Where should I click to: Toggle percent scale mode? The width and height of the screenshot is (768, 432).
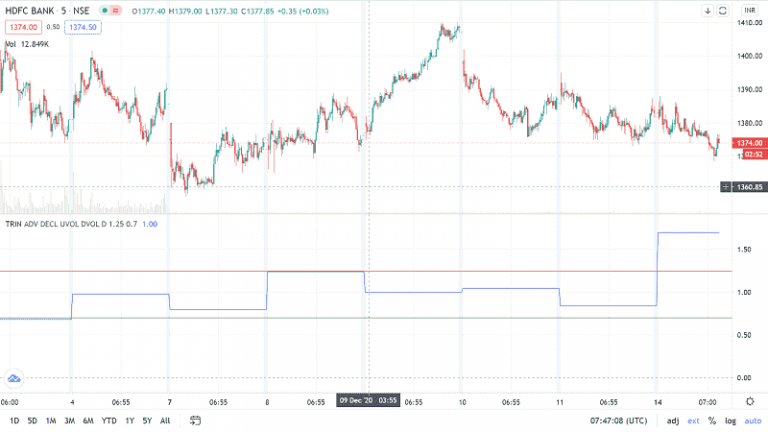coord(711,420)
